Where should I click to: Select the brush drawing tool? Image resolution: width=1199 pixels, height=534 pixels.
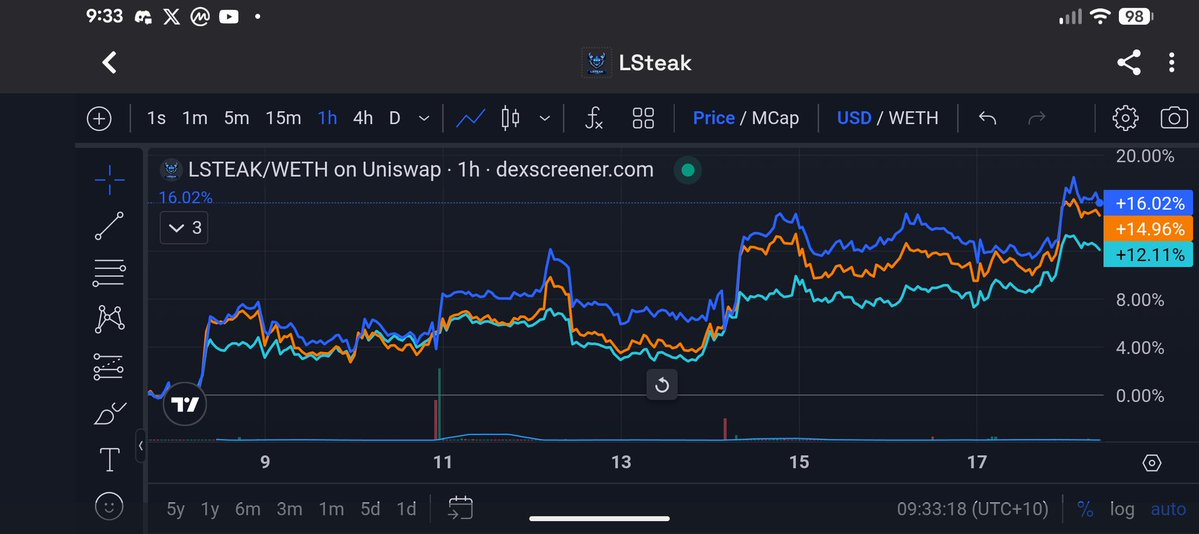click(109, 414)
